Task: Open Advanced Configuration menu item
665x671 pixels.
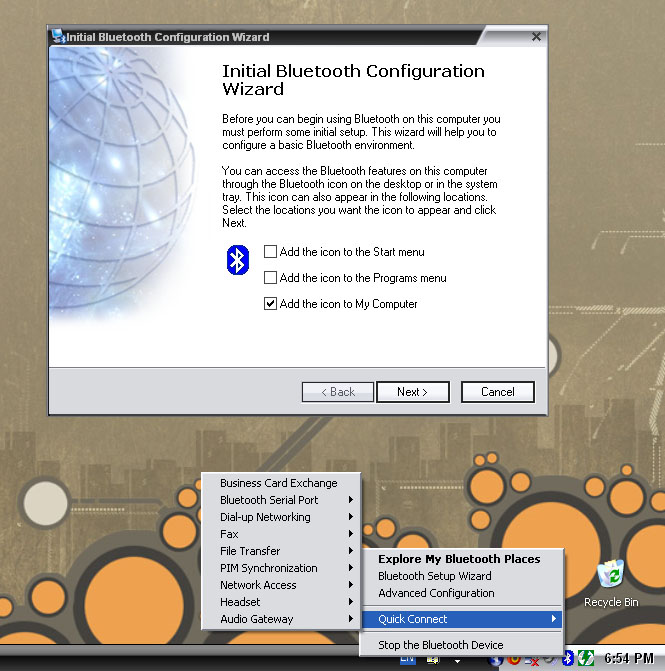Action: click(462, 593)
